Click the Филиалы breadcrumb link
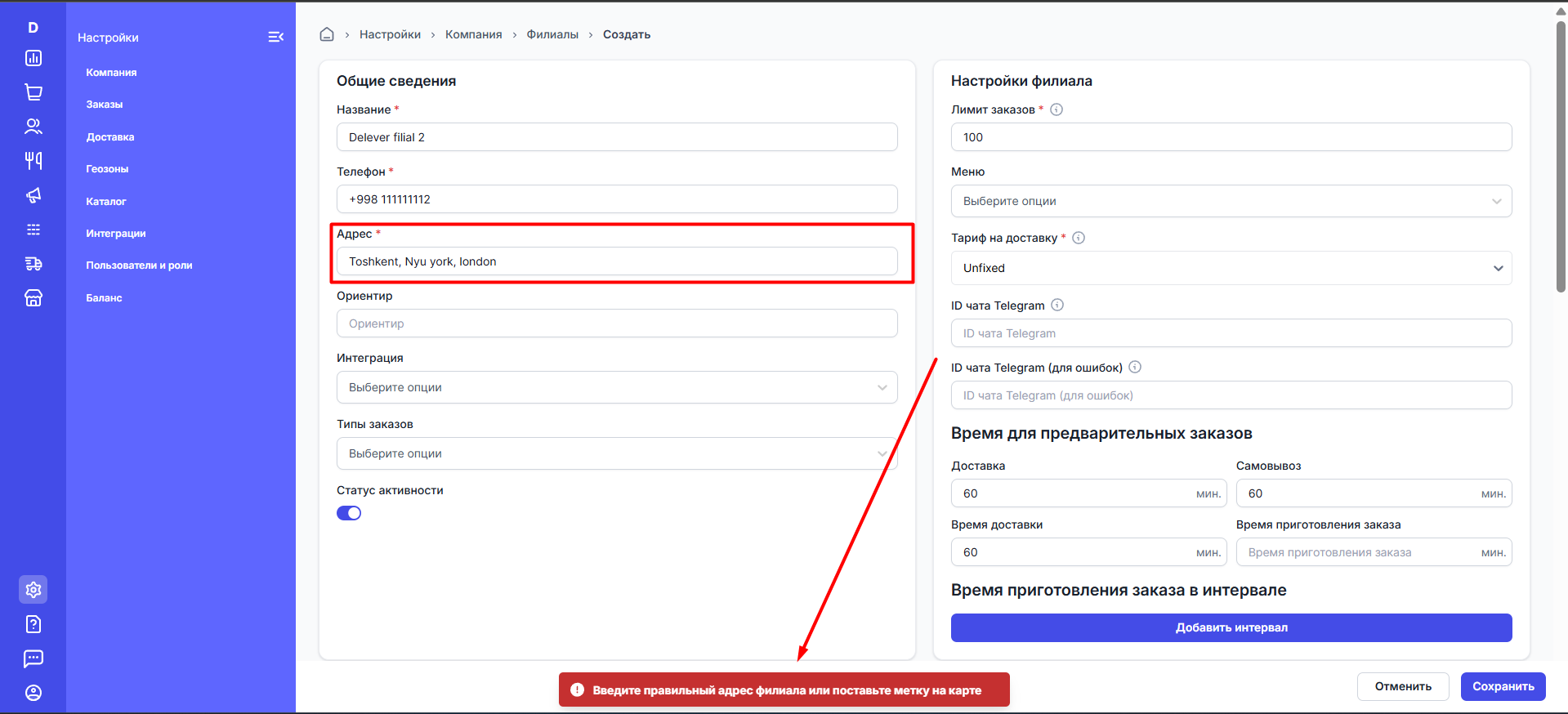1568x714 pixels. pyautogui.click(x=552, y=34)
